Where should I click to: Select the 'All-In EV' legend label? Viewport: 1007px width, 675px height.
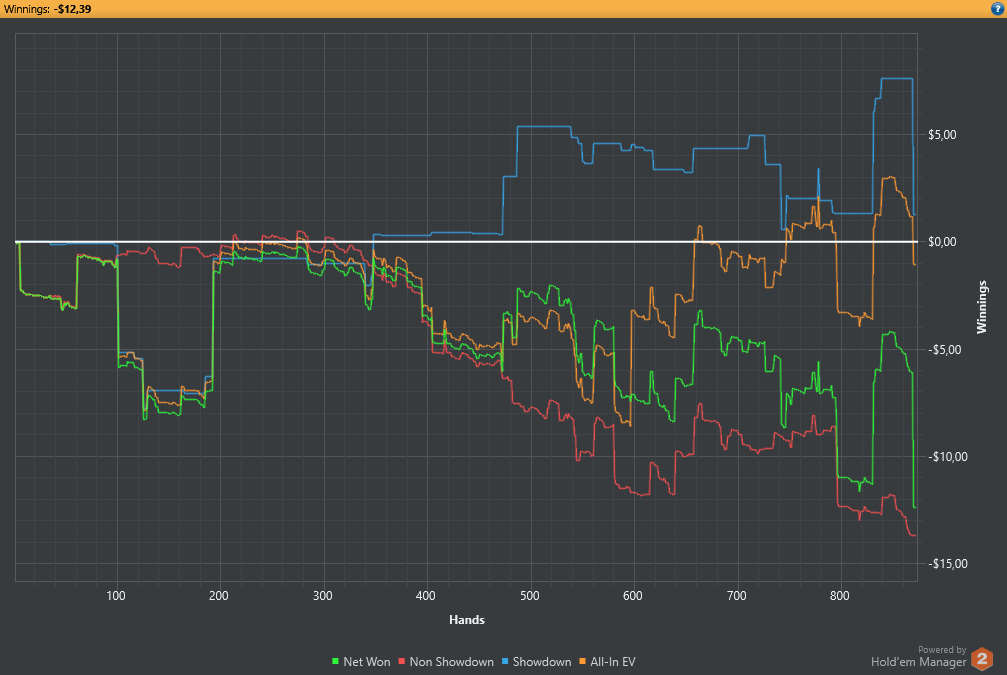point(613,662)
